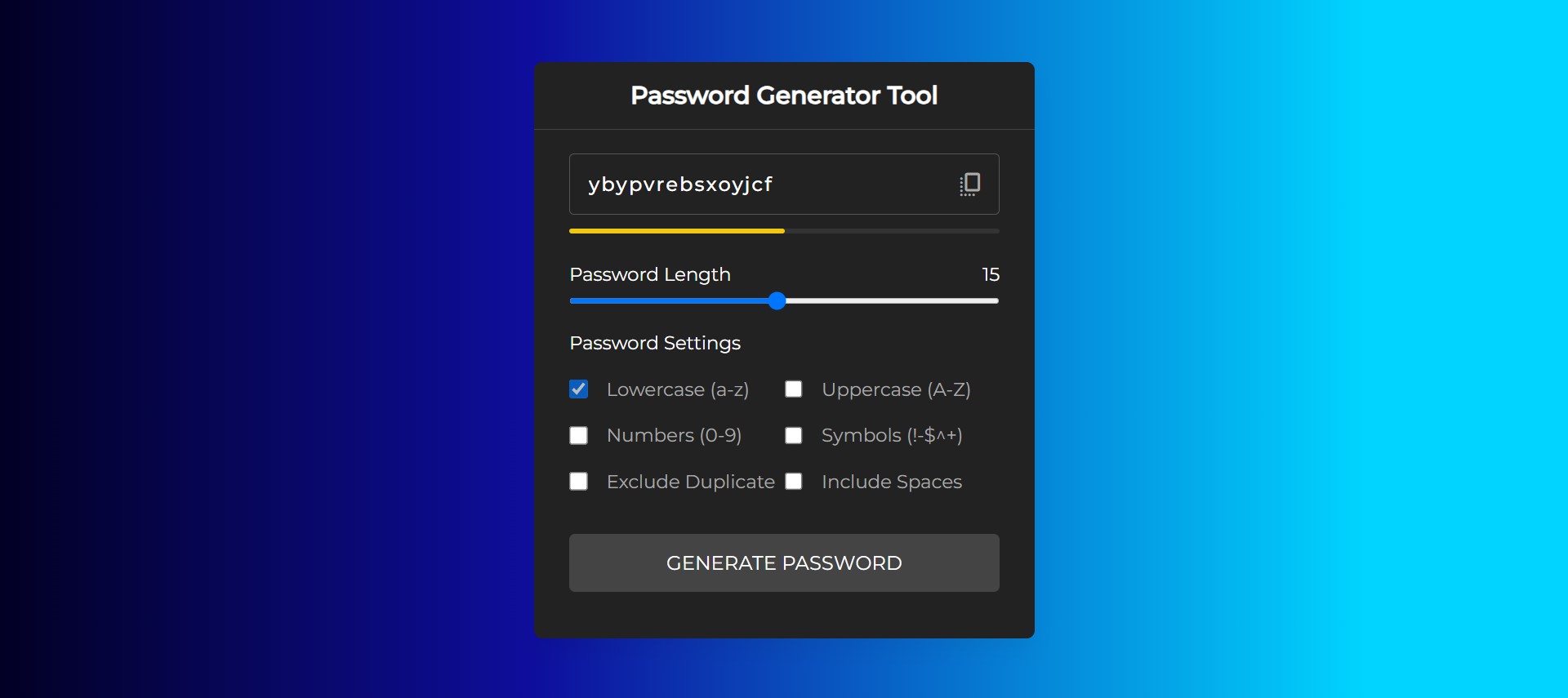The width and height of the screenshot is (1568, 698).
Task: Click the Numbers (0-9) label text
Action: 674,436
